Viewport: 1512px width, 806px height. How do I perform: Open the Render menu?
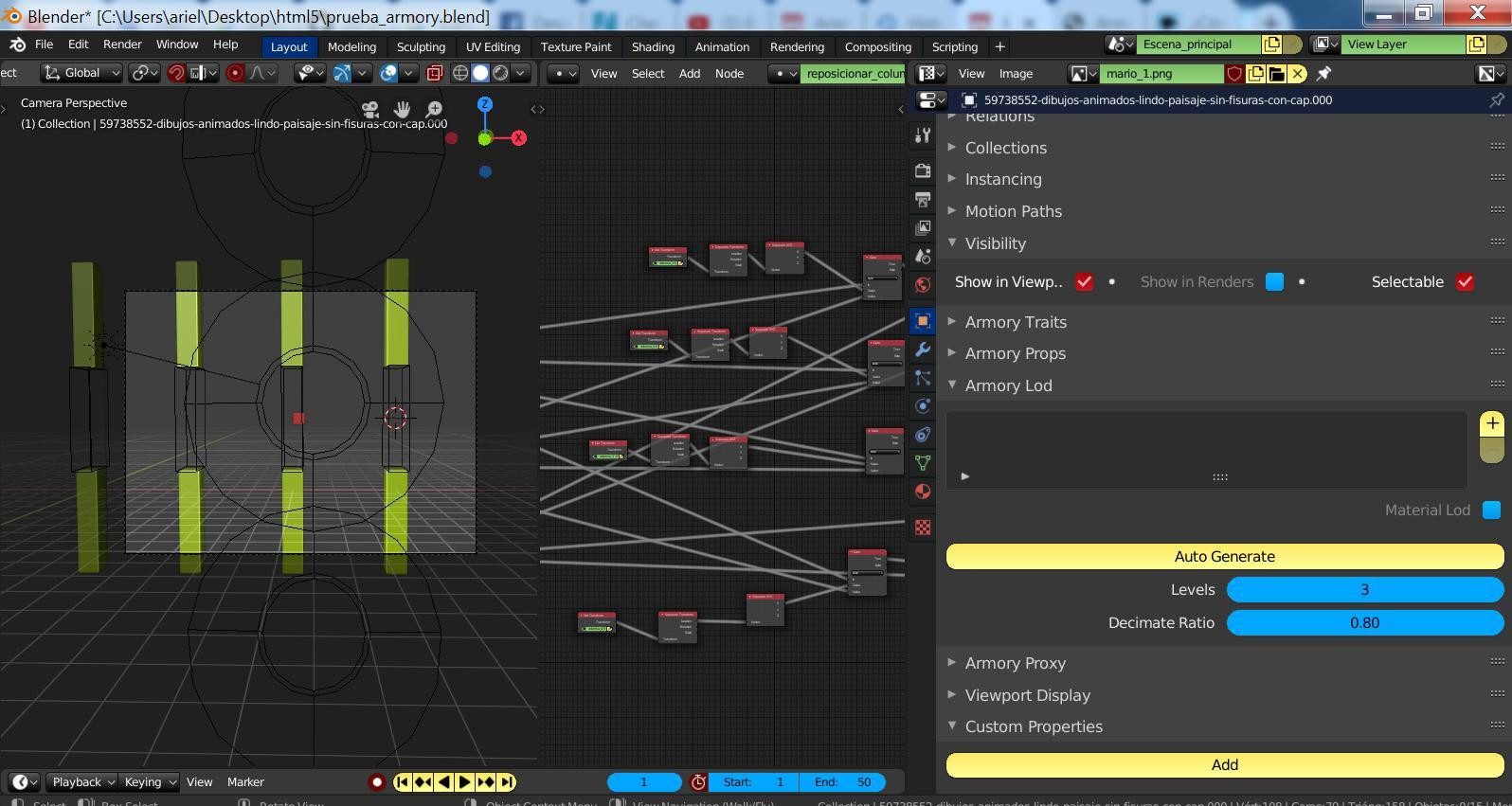click(122, 45)
